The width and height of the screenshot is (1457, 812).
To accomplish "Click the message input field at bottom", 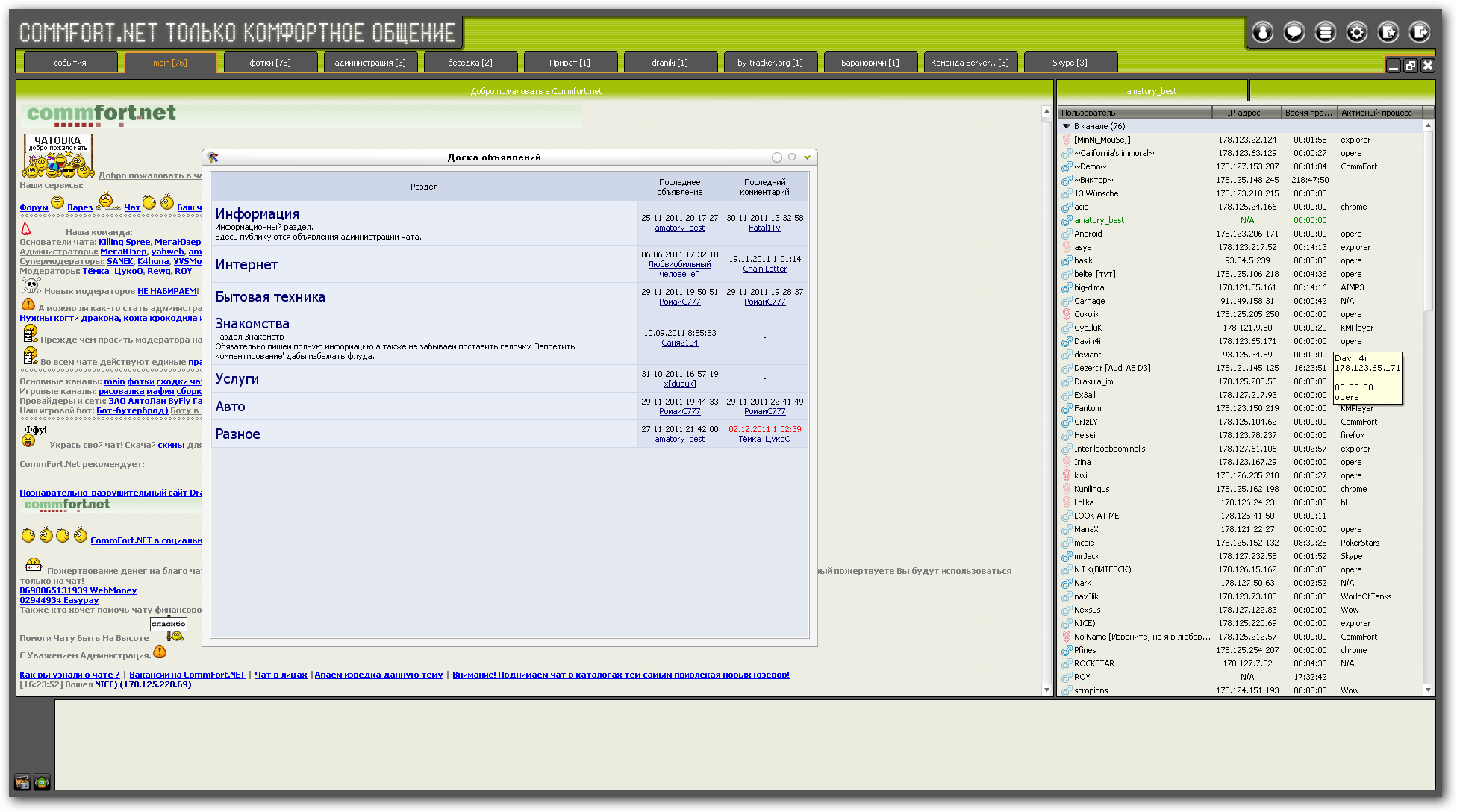I will coord(744,745).
